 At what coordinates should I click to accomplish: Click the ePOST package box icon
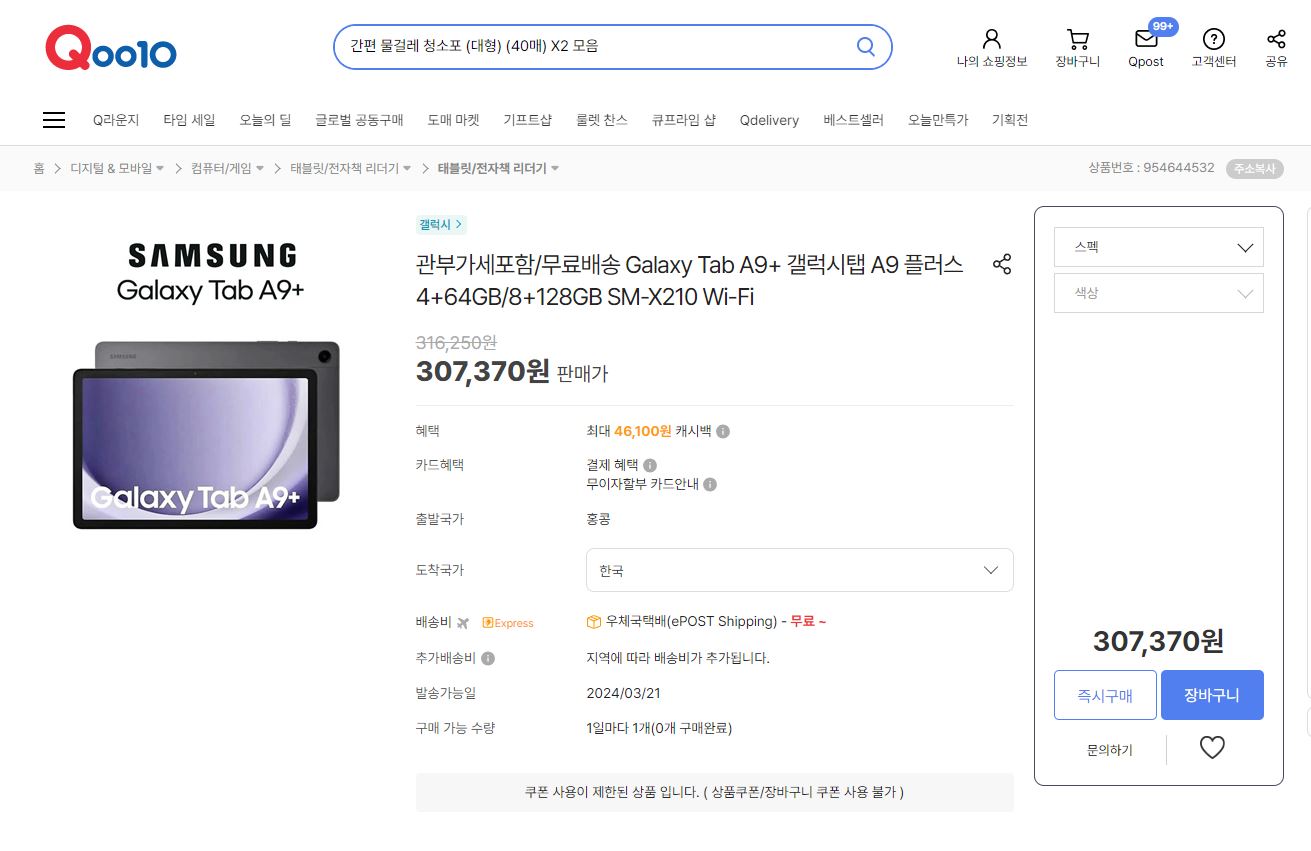(594, 622)
